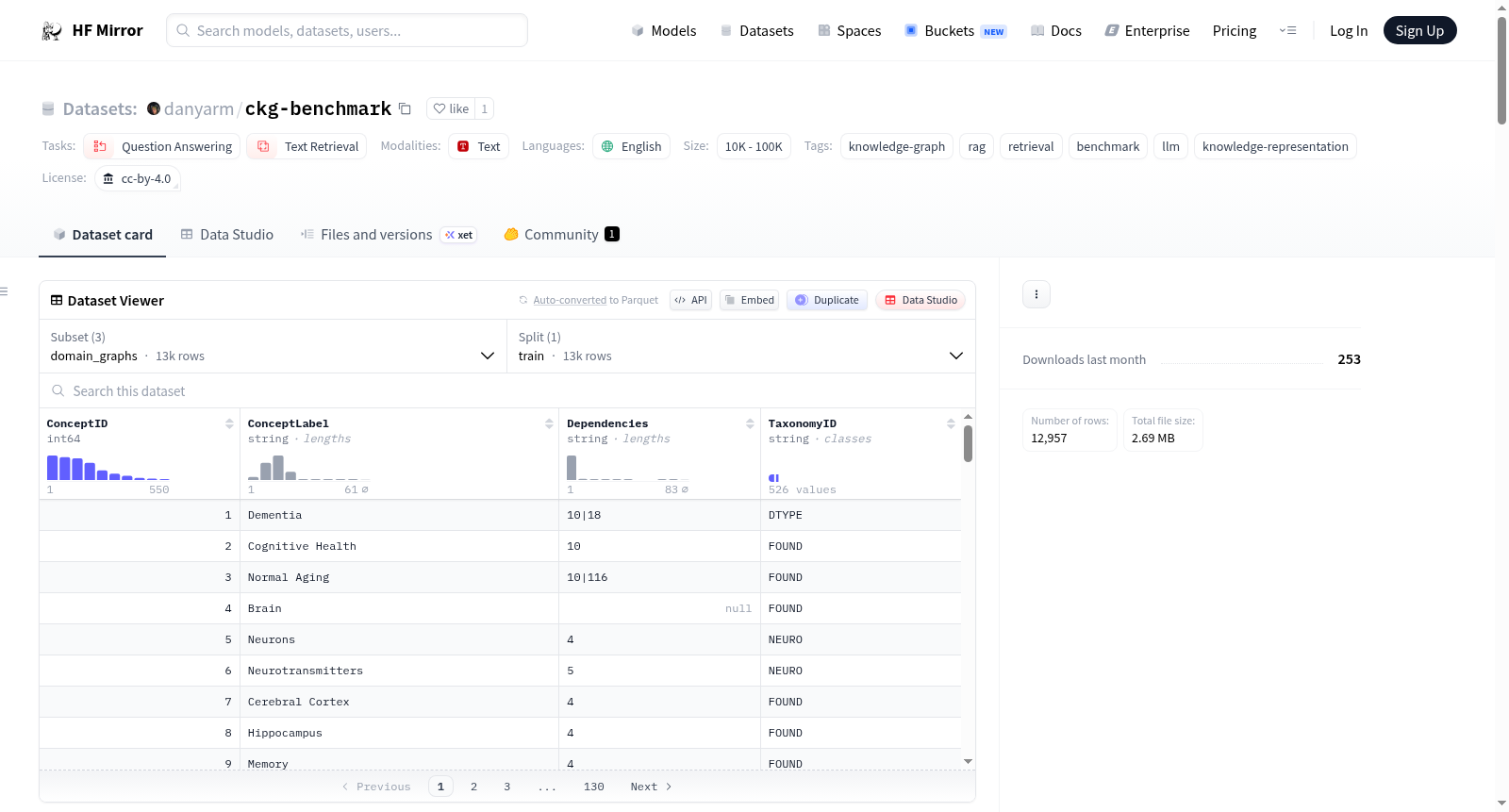Click the Cognitive Health cell
This screenshot has height=812, width=1509.
coord(399,546)
